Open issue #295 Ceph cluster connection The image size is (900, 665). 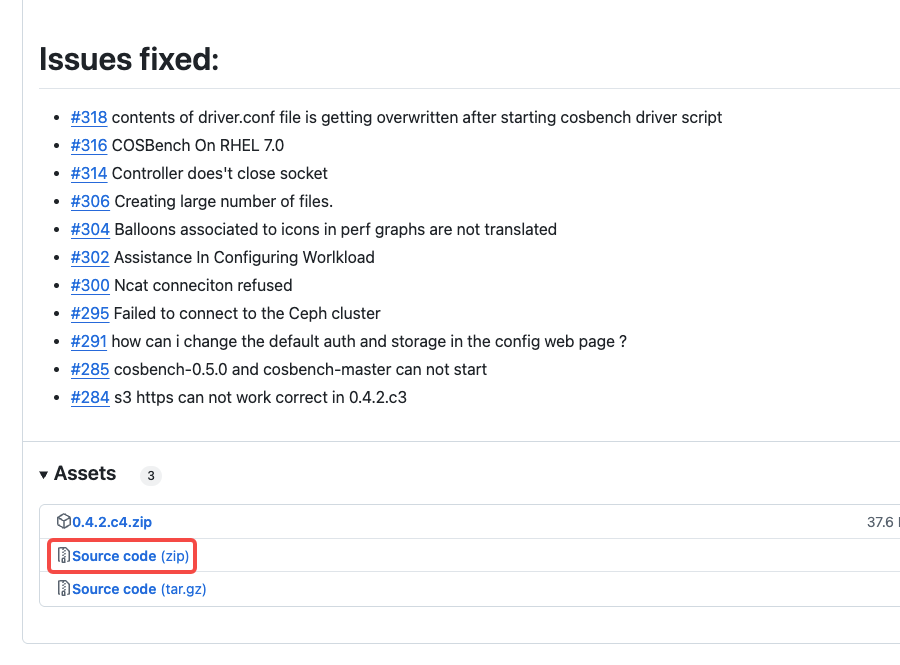90,313
